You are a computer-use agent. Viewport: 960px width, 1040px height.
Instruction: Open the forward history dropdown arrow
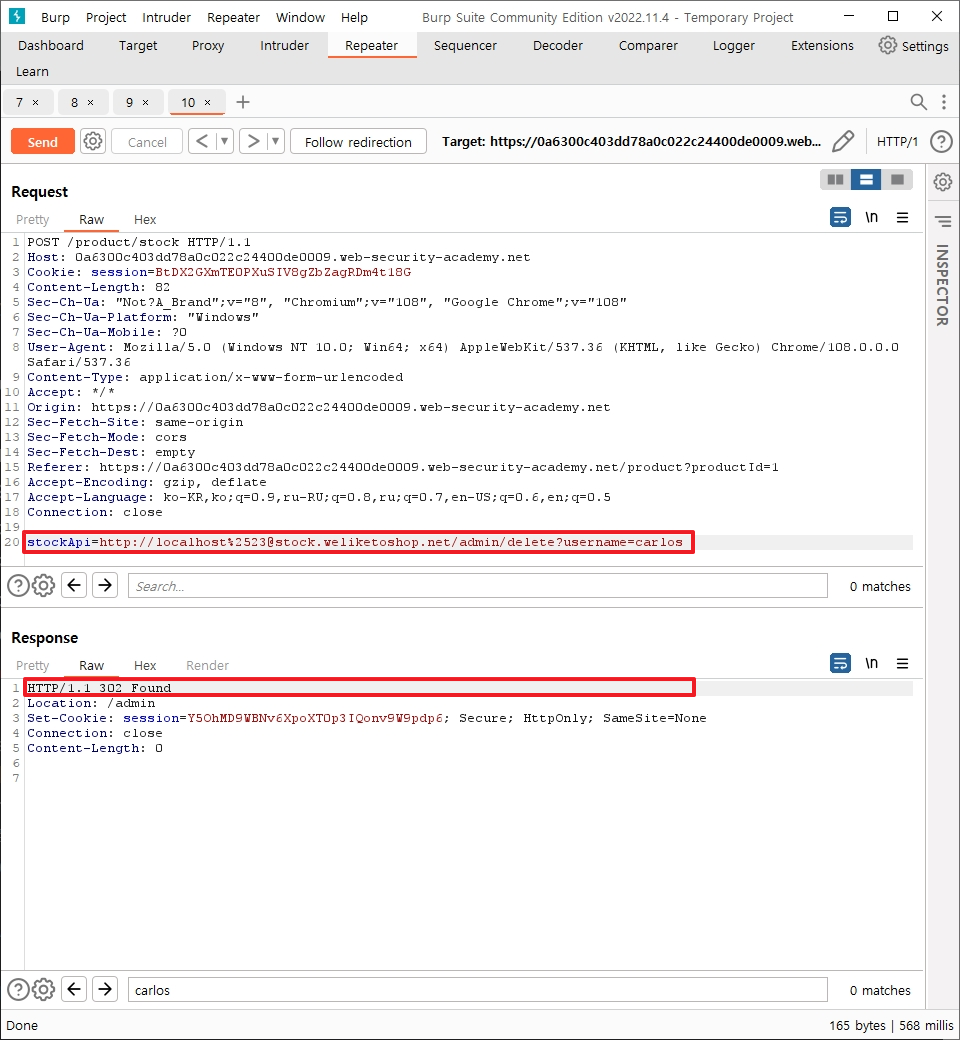(x=275, y=141)
